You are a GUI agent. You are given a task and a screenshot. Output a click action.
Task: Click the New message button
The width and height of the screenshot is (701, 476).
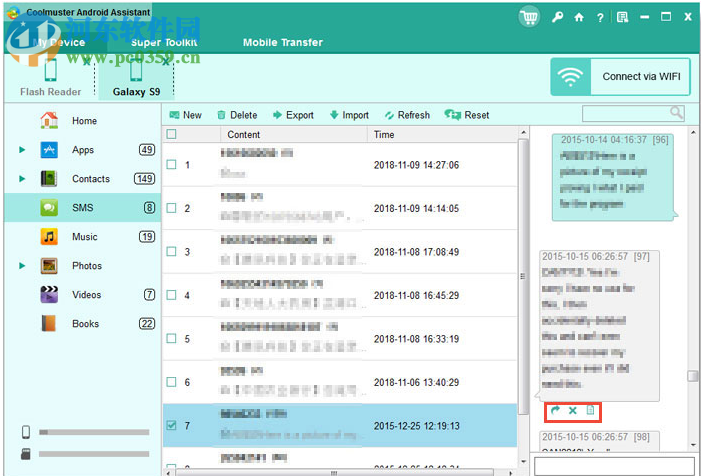coord(186,115)
